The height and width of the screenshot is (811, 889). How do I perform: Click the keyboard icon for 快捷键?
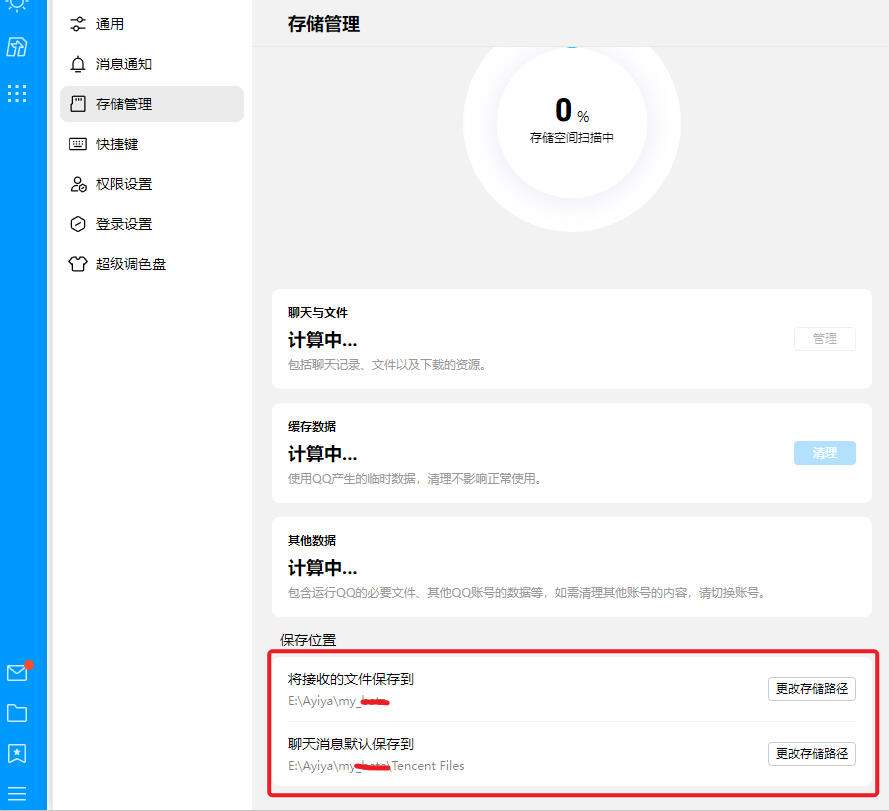click(x=78, y=144)
